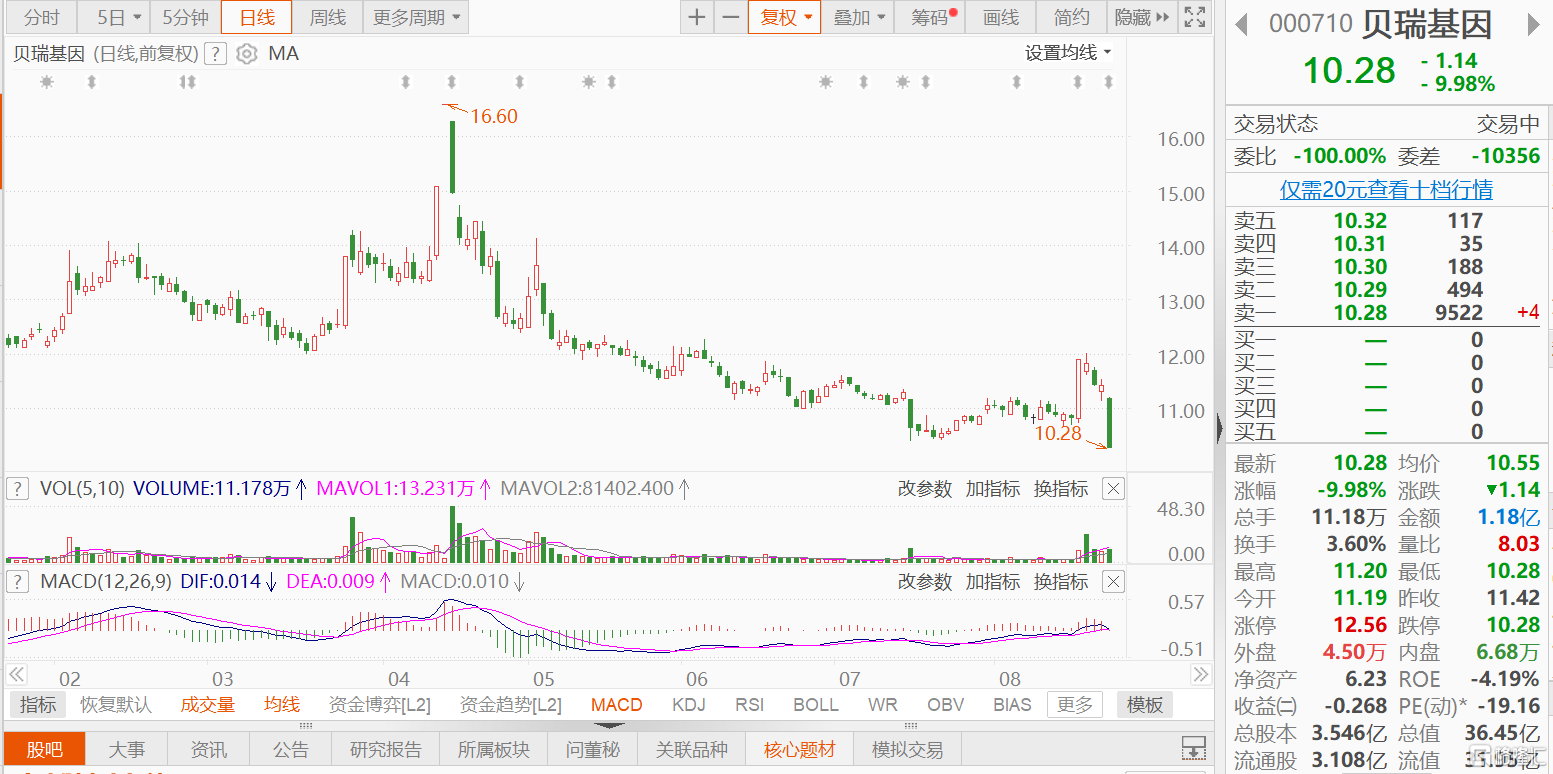Click the 涨停 value 12.56

click(x=1360, y=625)
